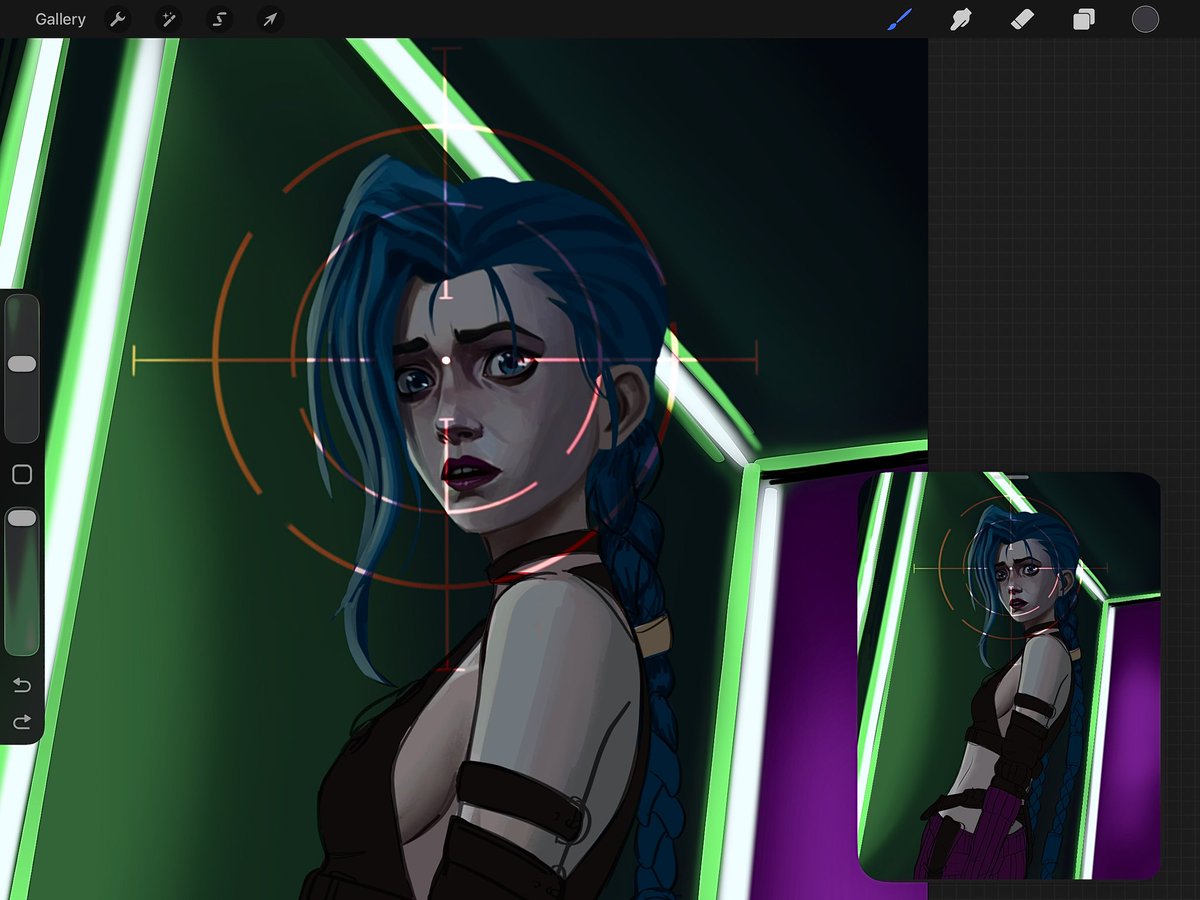Undo the last action

(x=22, y=686)
